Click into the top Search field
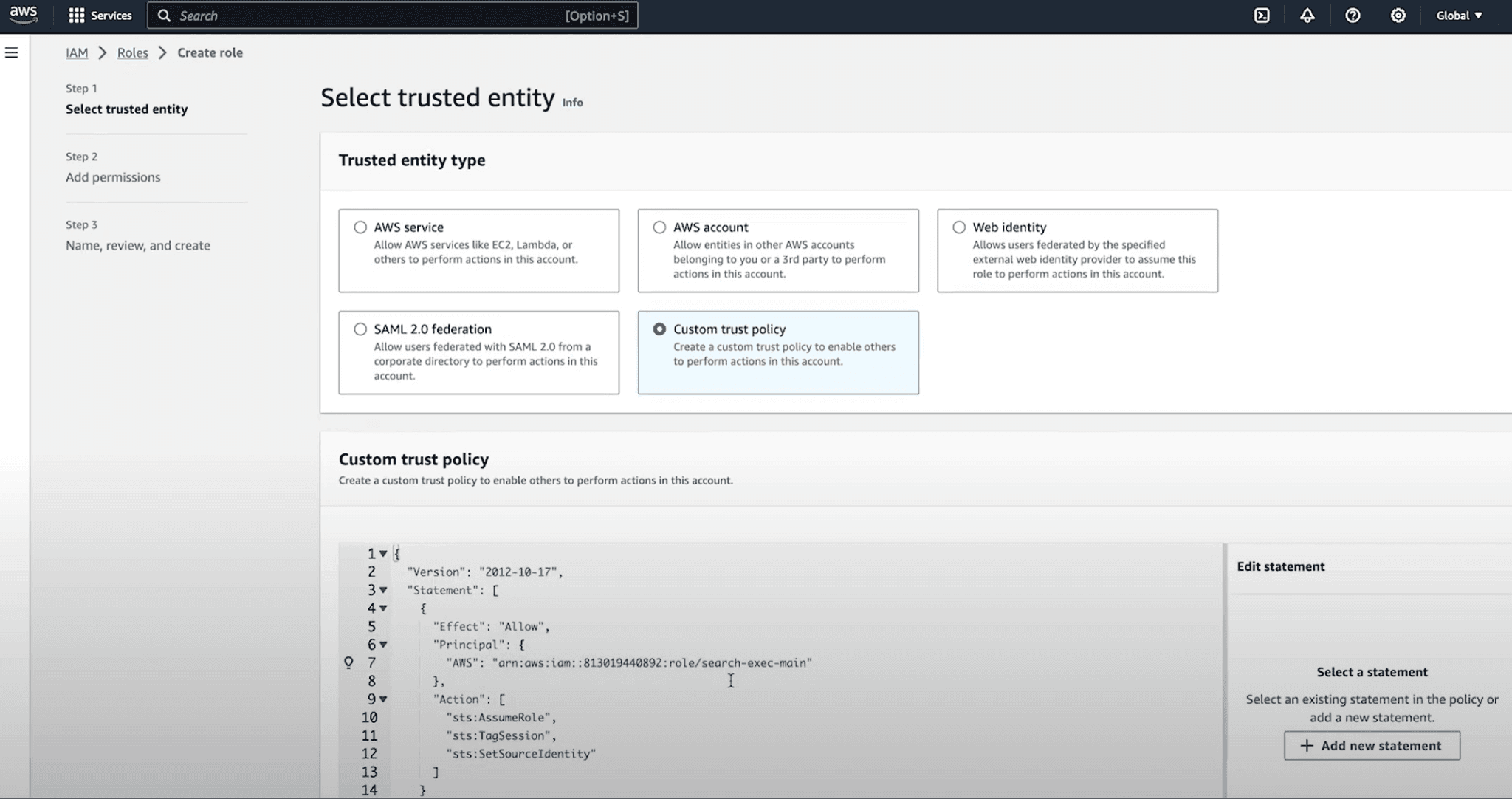The width and height of the screenshot is (1512, 799). click(x=369, y=16)
